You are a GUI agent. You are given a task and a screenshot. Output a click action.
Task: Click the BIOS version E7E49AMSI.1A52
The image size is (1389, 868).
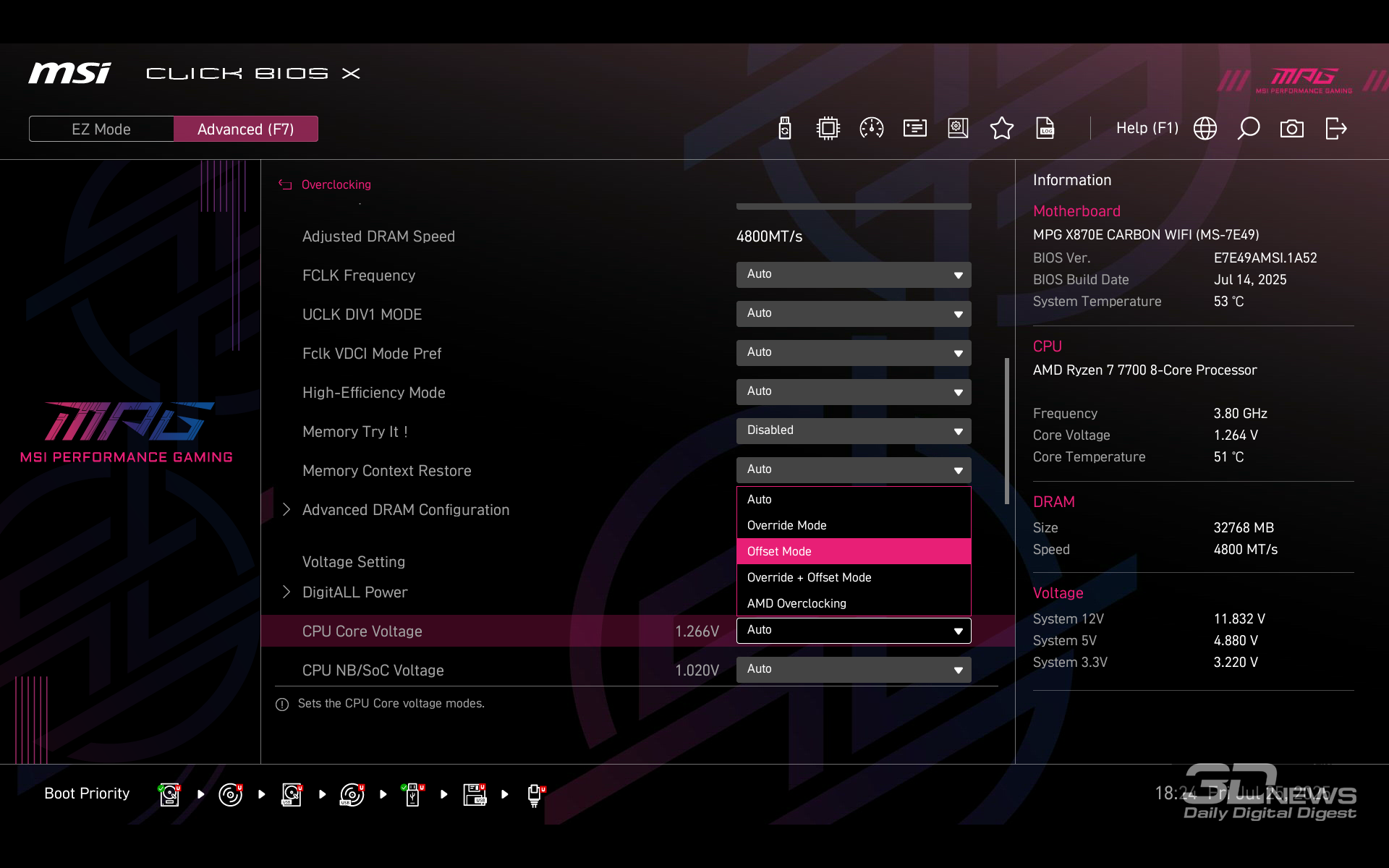(x=1265, y=258)
